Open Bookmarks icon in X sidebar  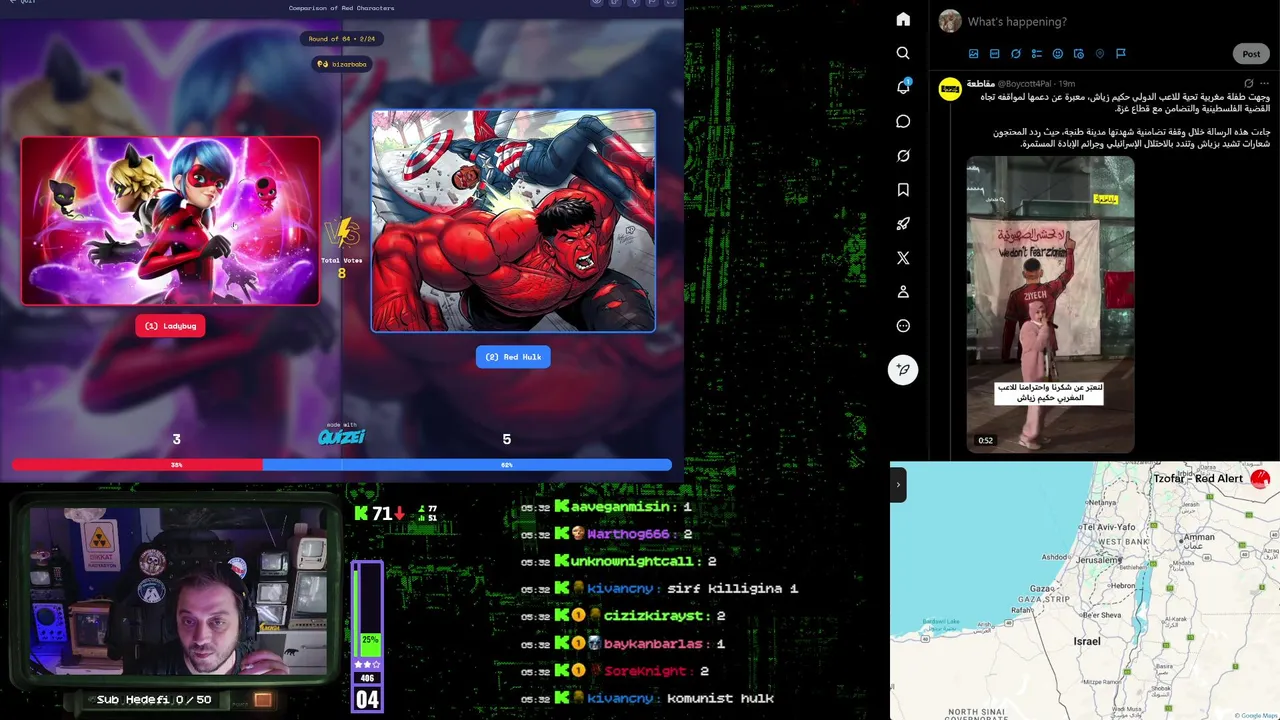(903, 189)
